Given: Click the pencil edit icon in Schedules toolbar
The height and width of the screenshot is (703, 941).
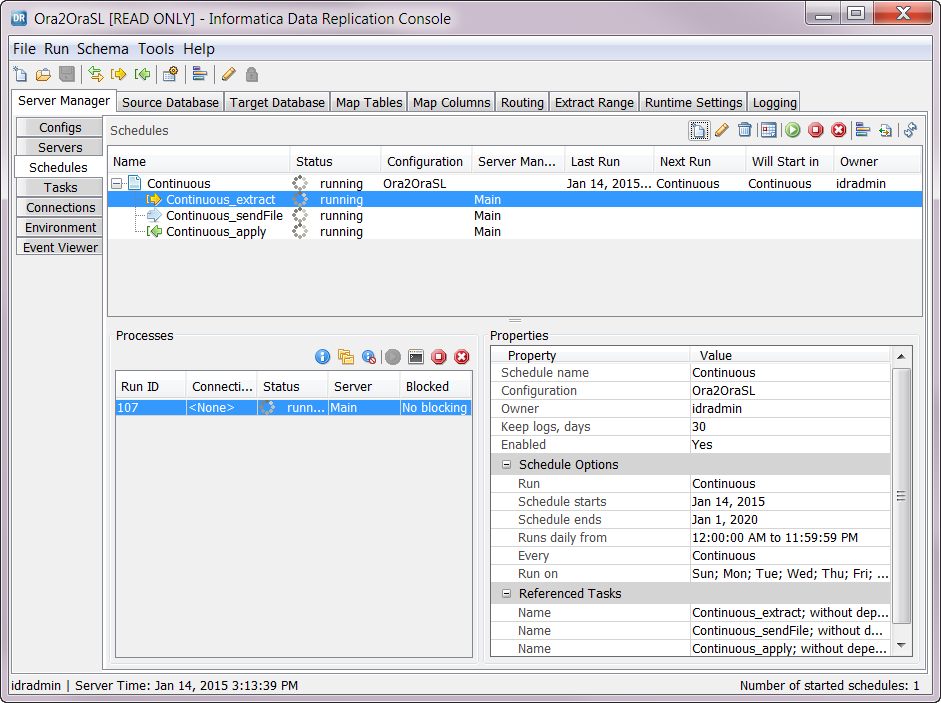Looking at the screenshot, I should click(x=722, y=130).
